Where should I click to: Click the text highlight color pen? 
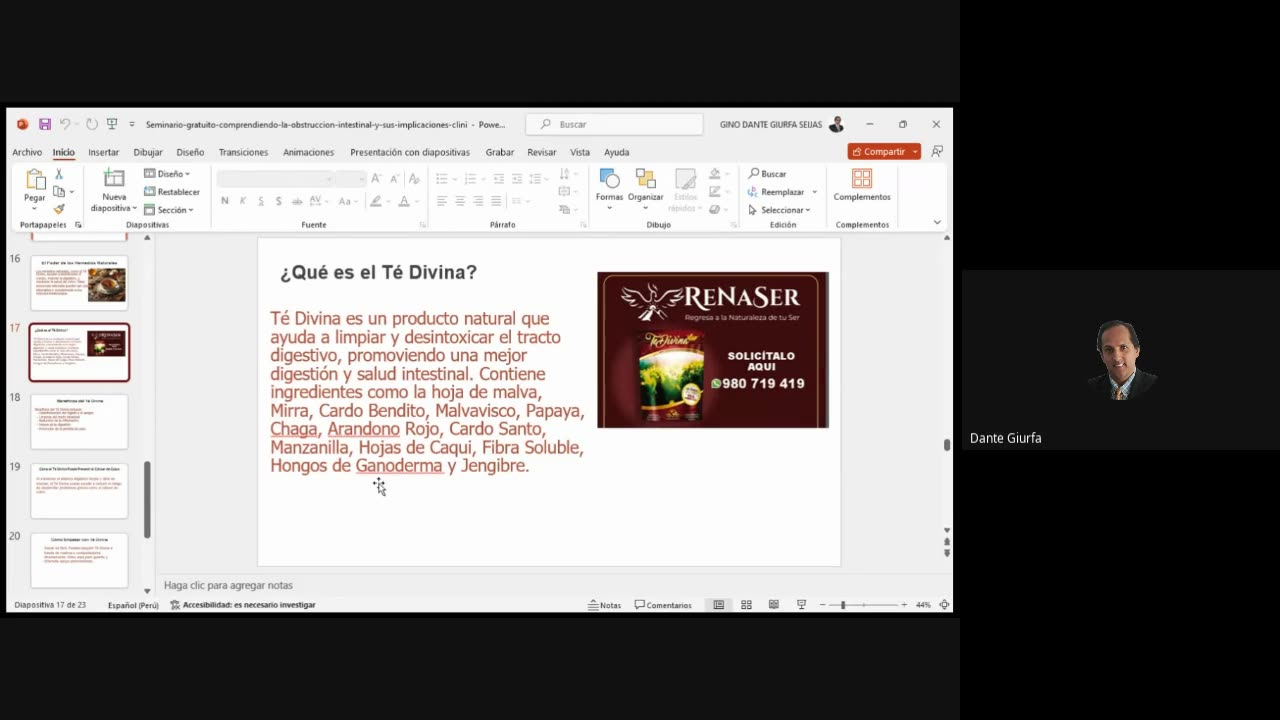[375, 201]
